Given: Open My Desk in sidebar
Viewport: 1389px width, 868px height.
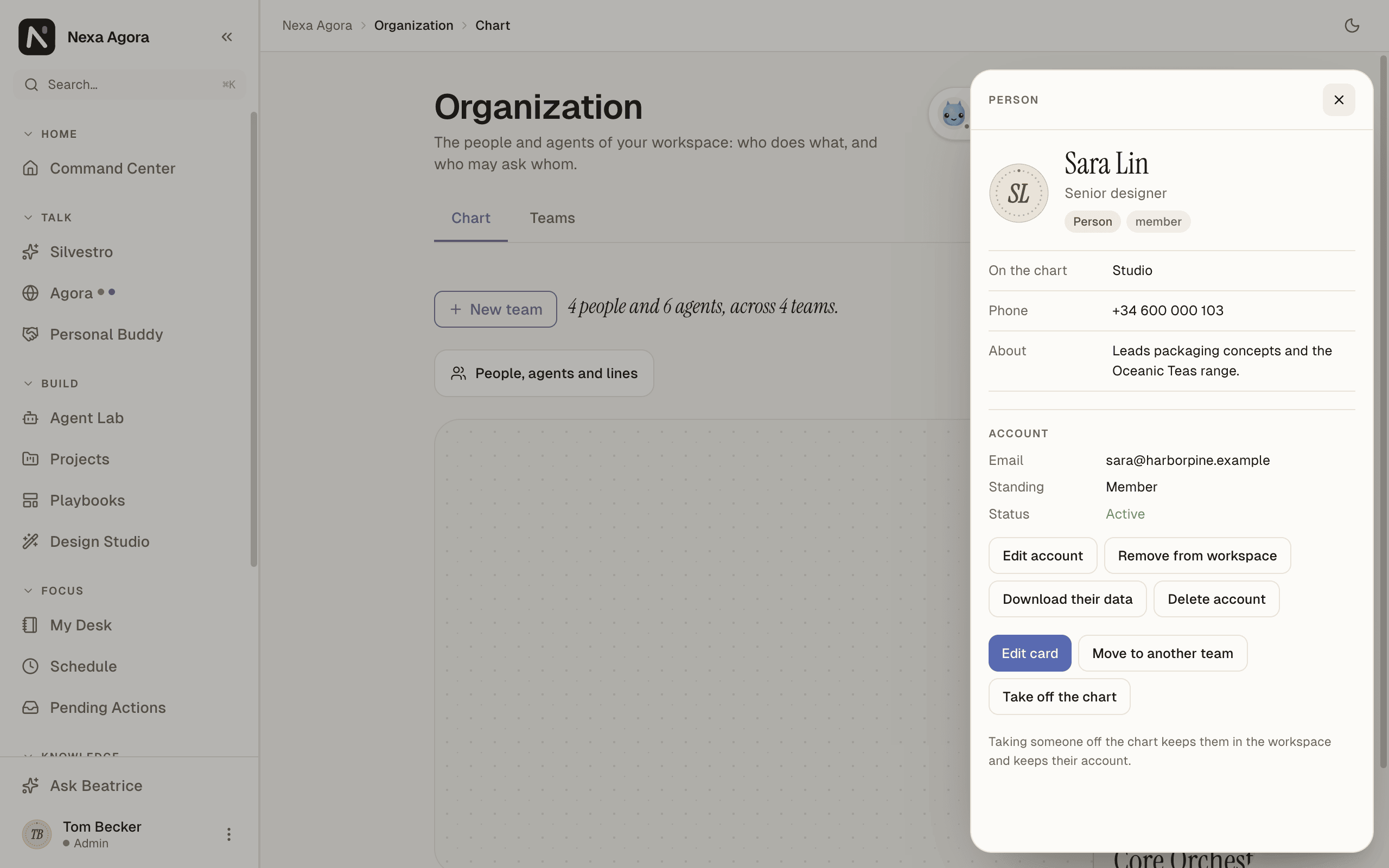Looking at the screenshot, I should tap(129, 624).
